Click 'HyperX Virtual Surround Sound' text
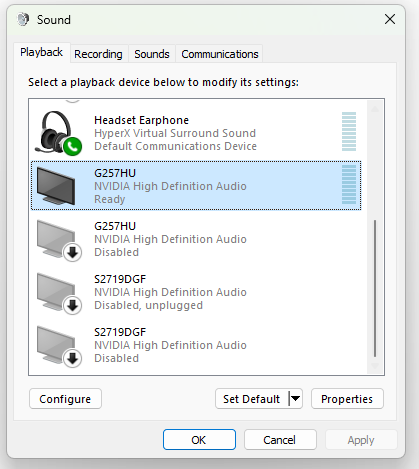Screen dimensions: 419x469 point(175,133)
